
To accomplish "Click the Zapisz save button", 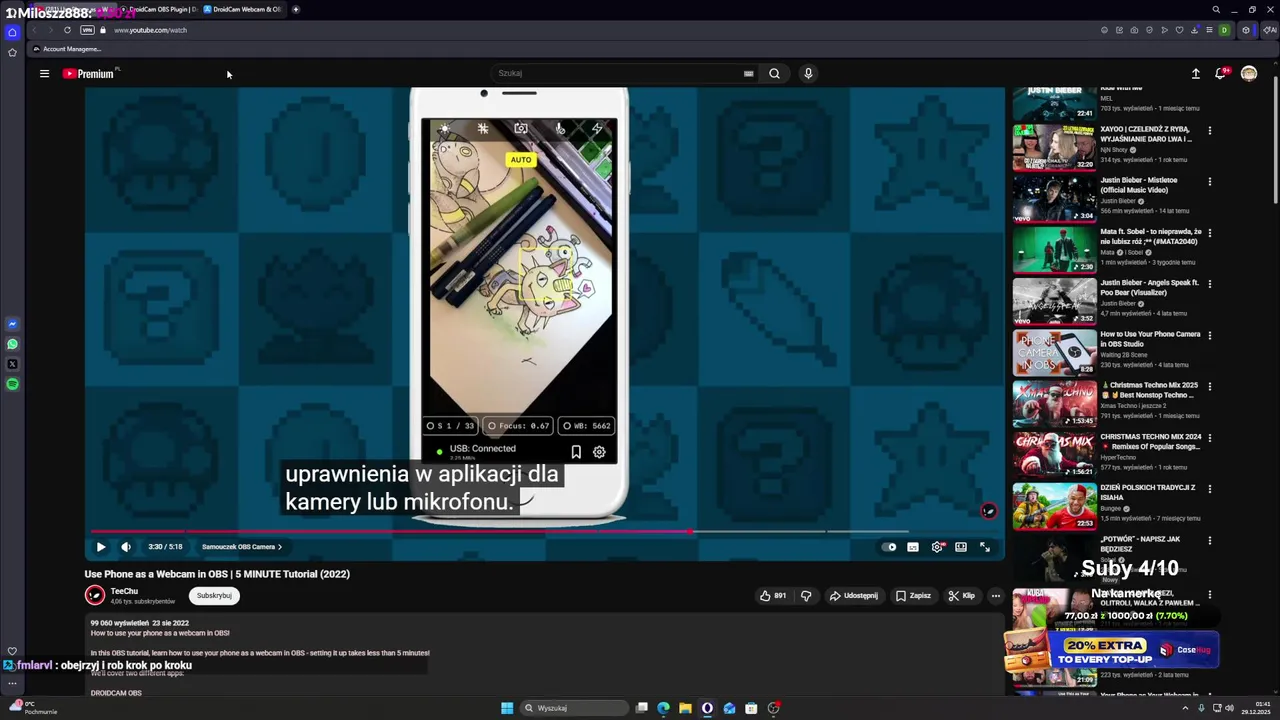I will pyautogui.click(x=913, y=595).
